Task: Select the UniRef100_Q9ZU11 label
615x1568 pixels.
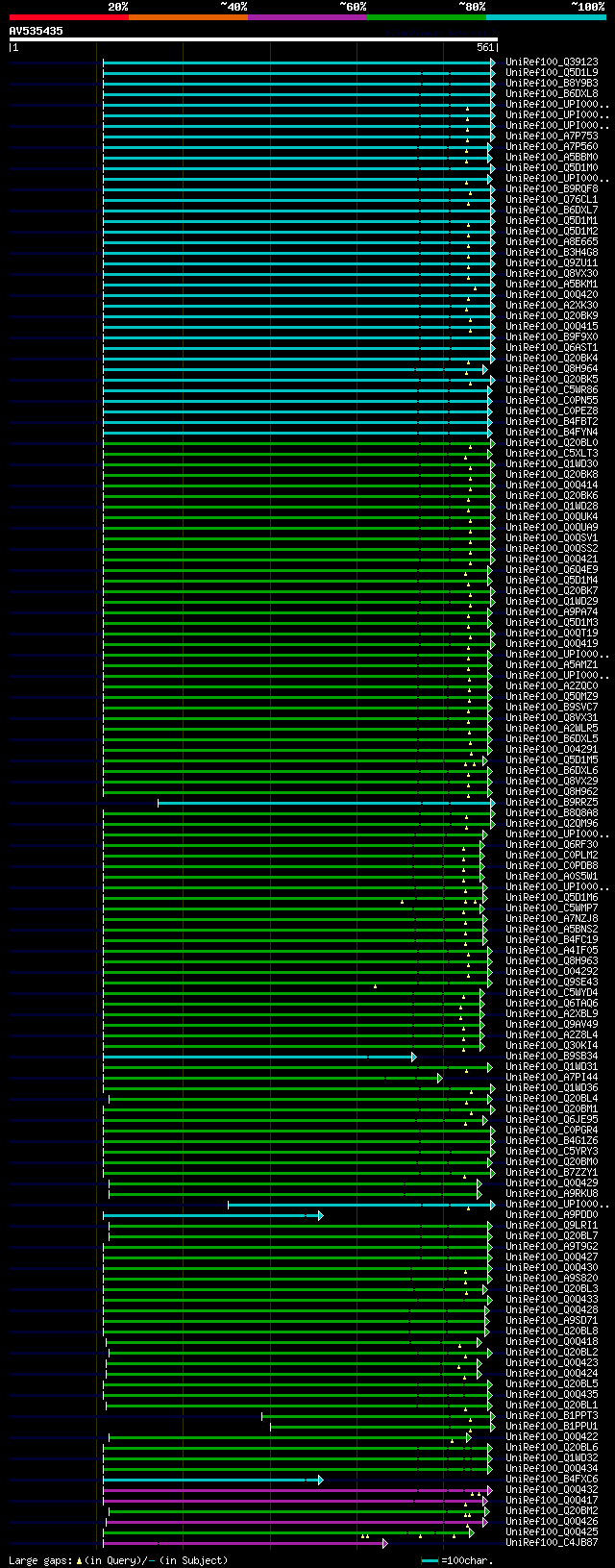Action: click(x=552, y=263)
